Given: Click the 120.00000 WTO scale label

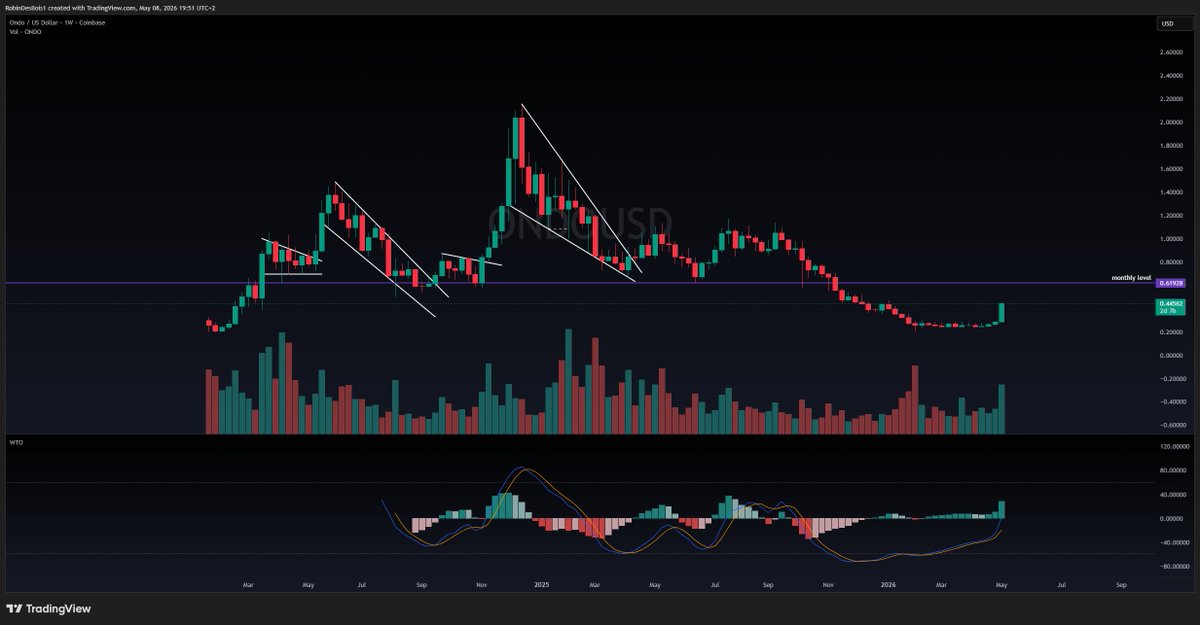Looking at the screenshot, I should (1174, 447).
